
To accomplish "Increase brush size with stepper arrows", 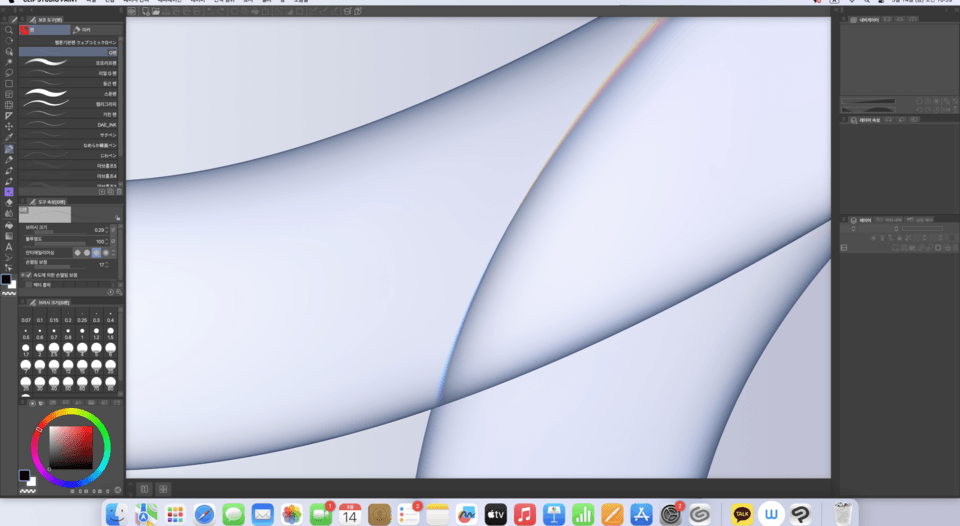I will pyautogui.click(x=107, y=230).
